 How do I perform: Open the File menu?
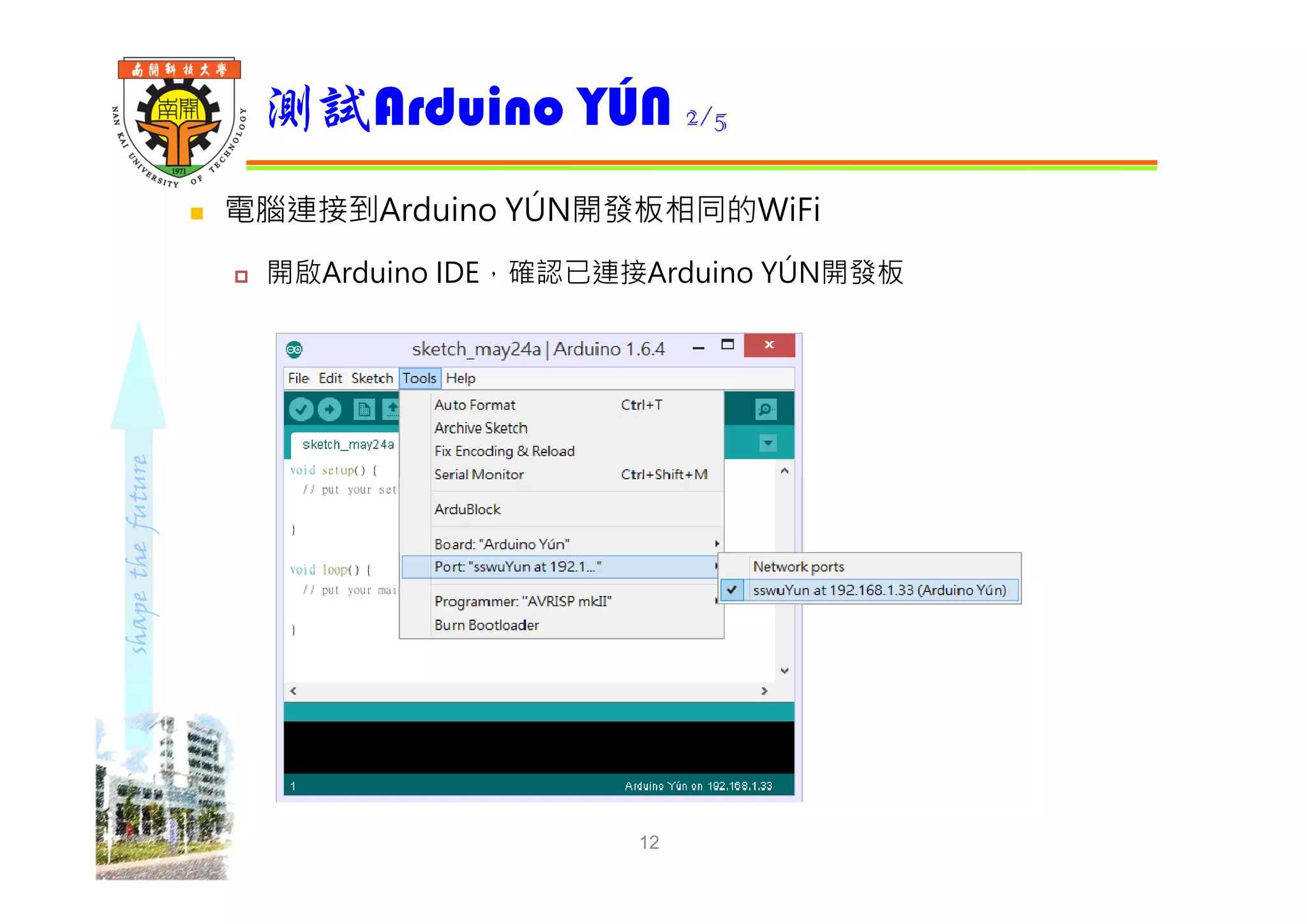point(298,378)
